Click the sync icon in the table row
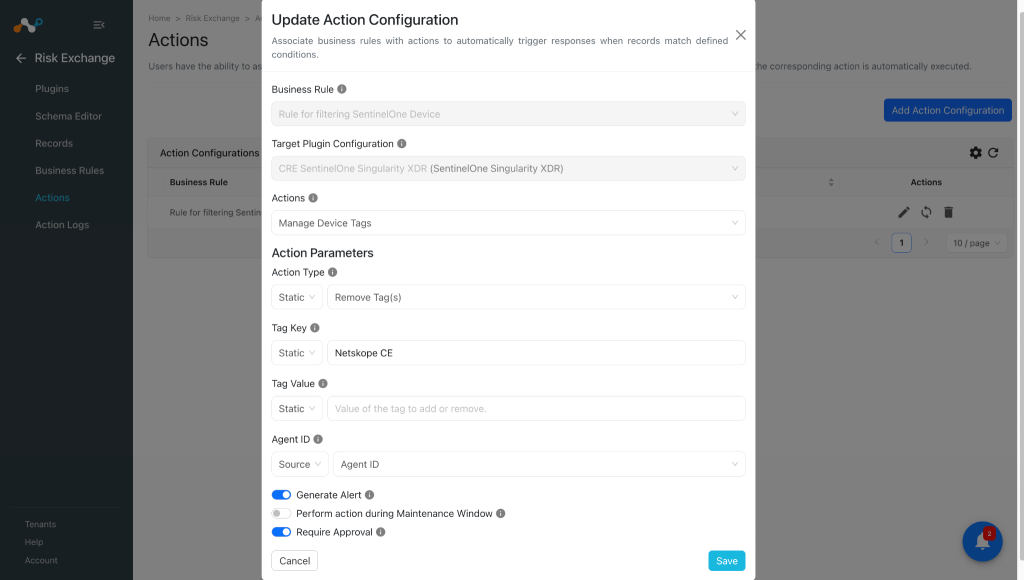Viewport: 1024px width, 580px height. tap(926, 212)
